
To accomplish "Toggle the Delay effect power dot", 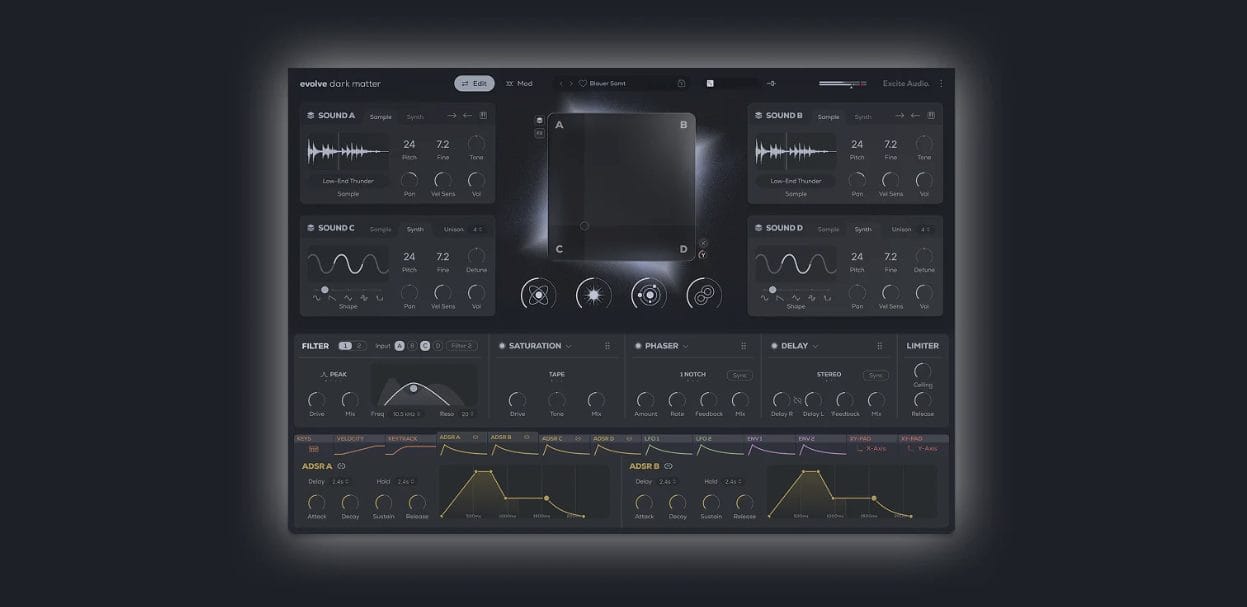I will click(x=774, y=346).
